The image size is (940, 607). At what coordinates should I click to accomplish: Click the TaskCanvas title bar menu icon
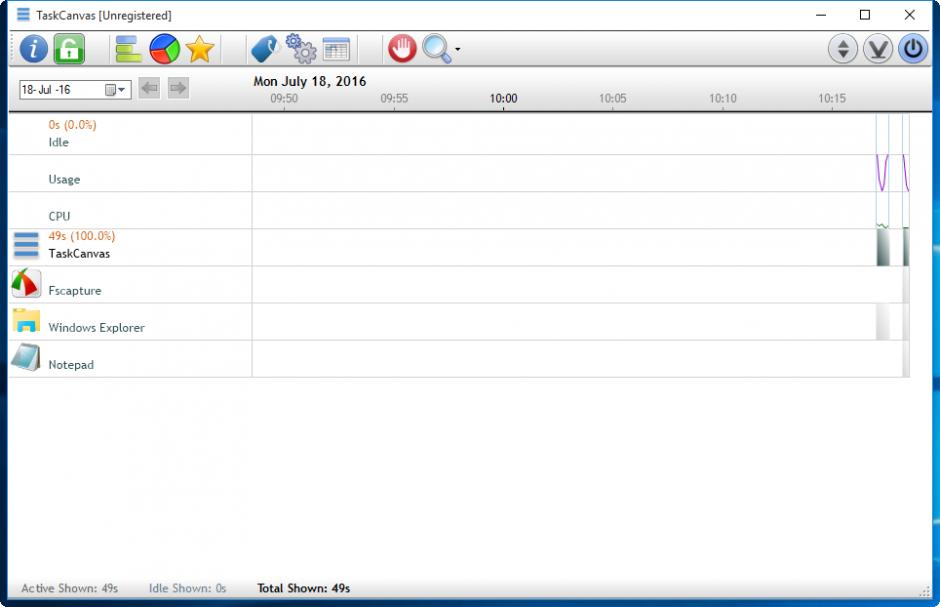pos(23,14)
